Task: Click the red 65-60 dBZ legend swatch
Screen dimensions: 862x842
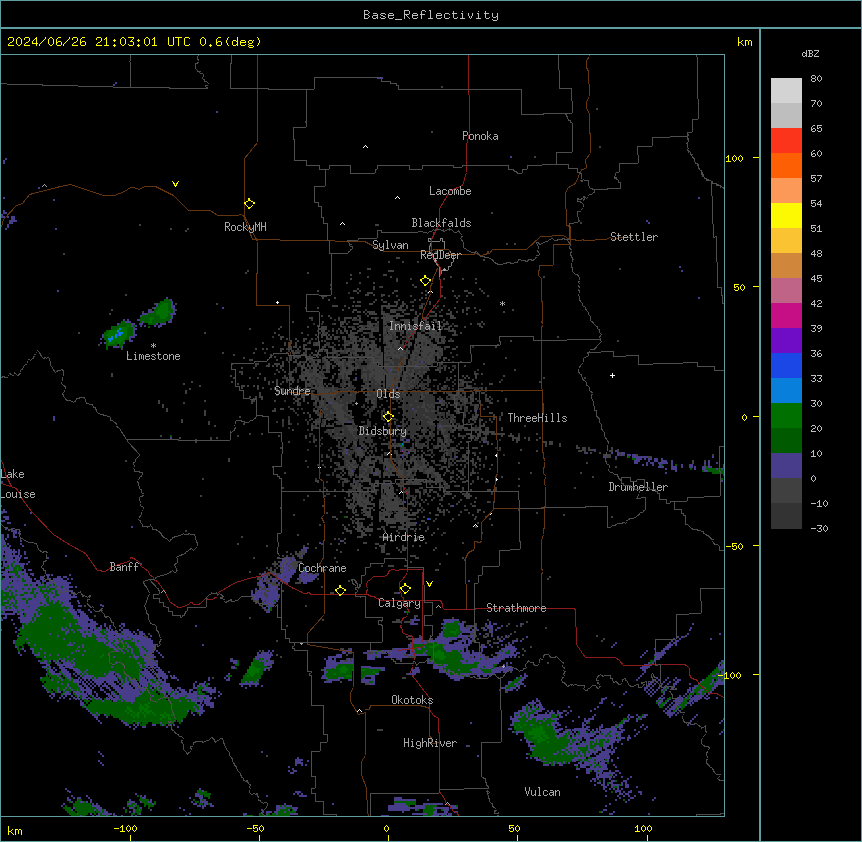Action: (786, 140)
